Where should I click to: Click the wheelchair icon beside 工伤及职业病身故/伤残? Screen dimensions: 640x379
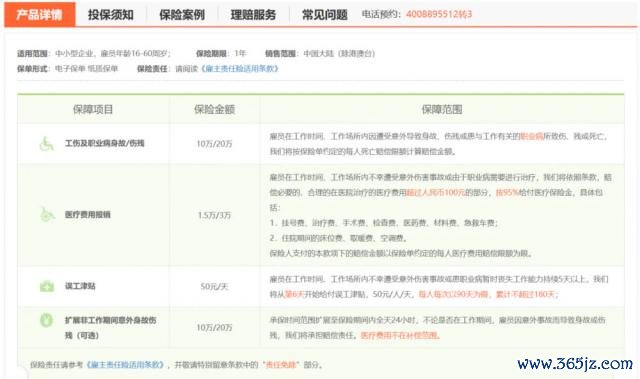(x=47, y=144)
